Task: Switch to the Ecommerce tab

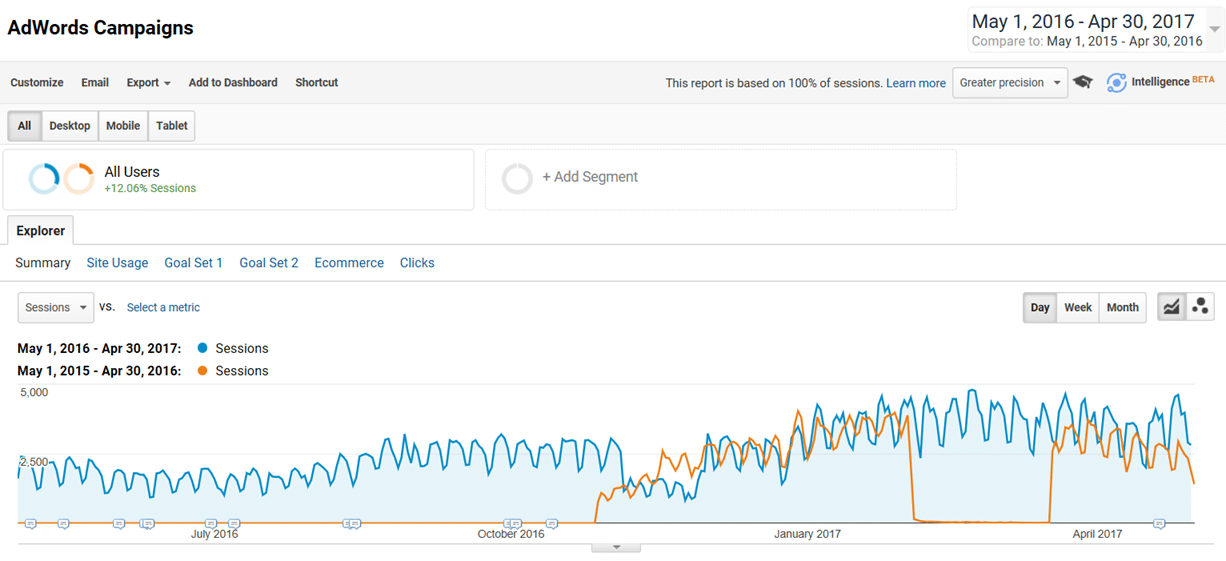Action: 349,263
